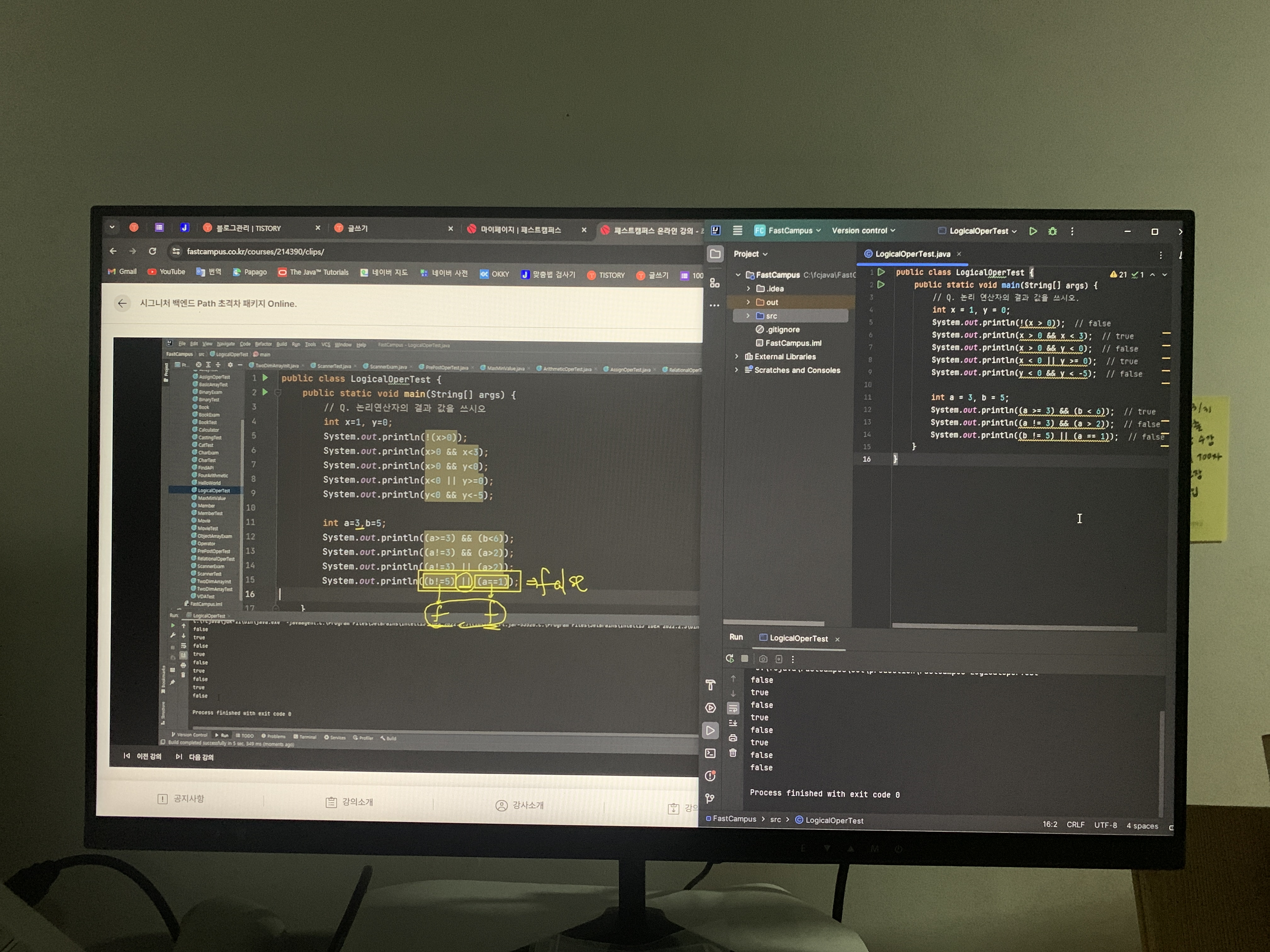The width and height of the screenshot is (1270, 952).
Task: Toggle the Project tool window folder icon
Action: (x=715, y=254)
